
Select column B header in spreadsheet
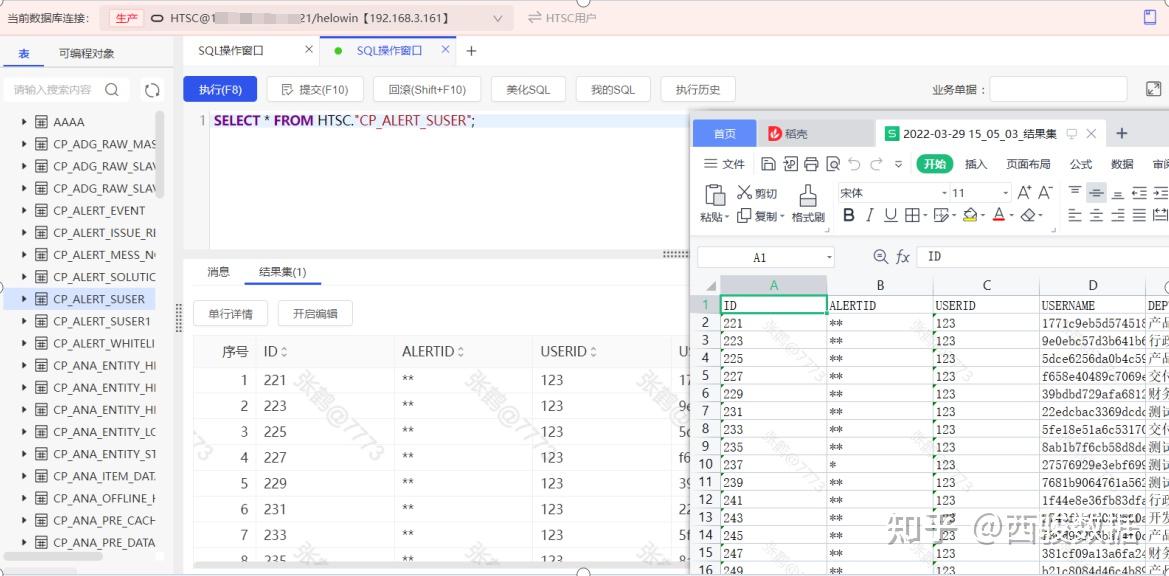pos(880,285)
